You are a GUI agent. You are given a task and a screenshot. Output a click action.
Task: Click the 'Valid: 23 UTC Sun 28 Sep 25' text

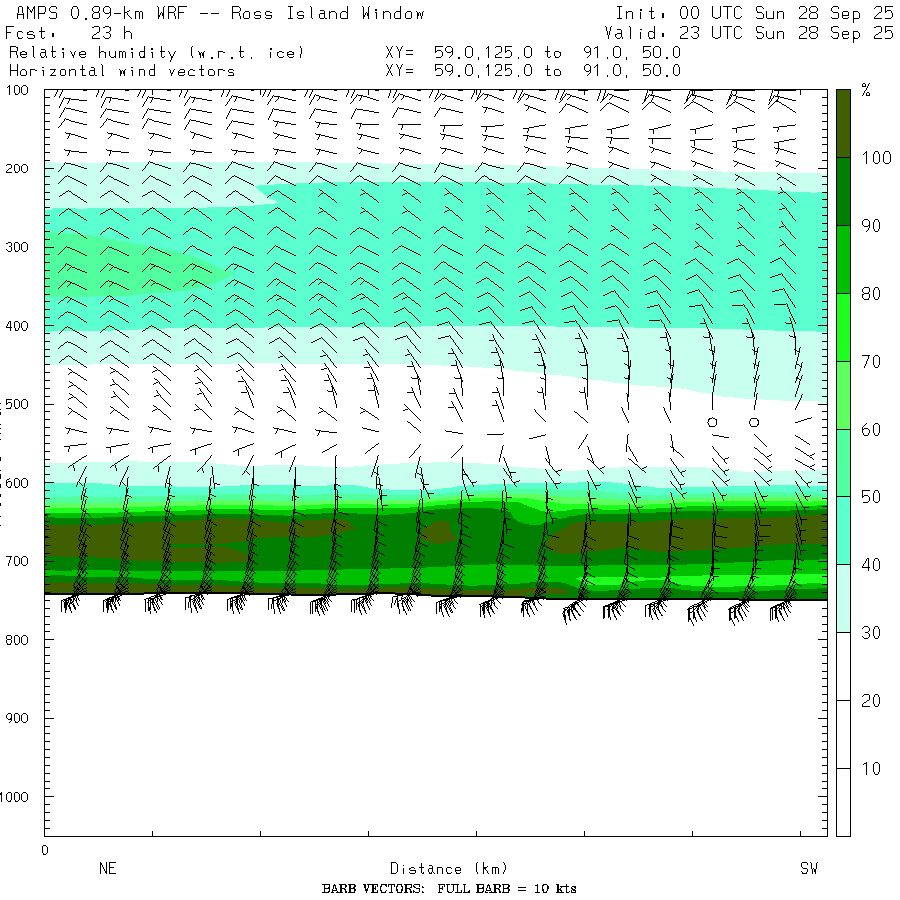coord(748,33)
